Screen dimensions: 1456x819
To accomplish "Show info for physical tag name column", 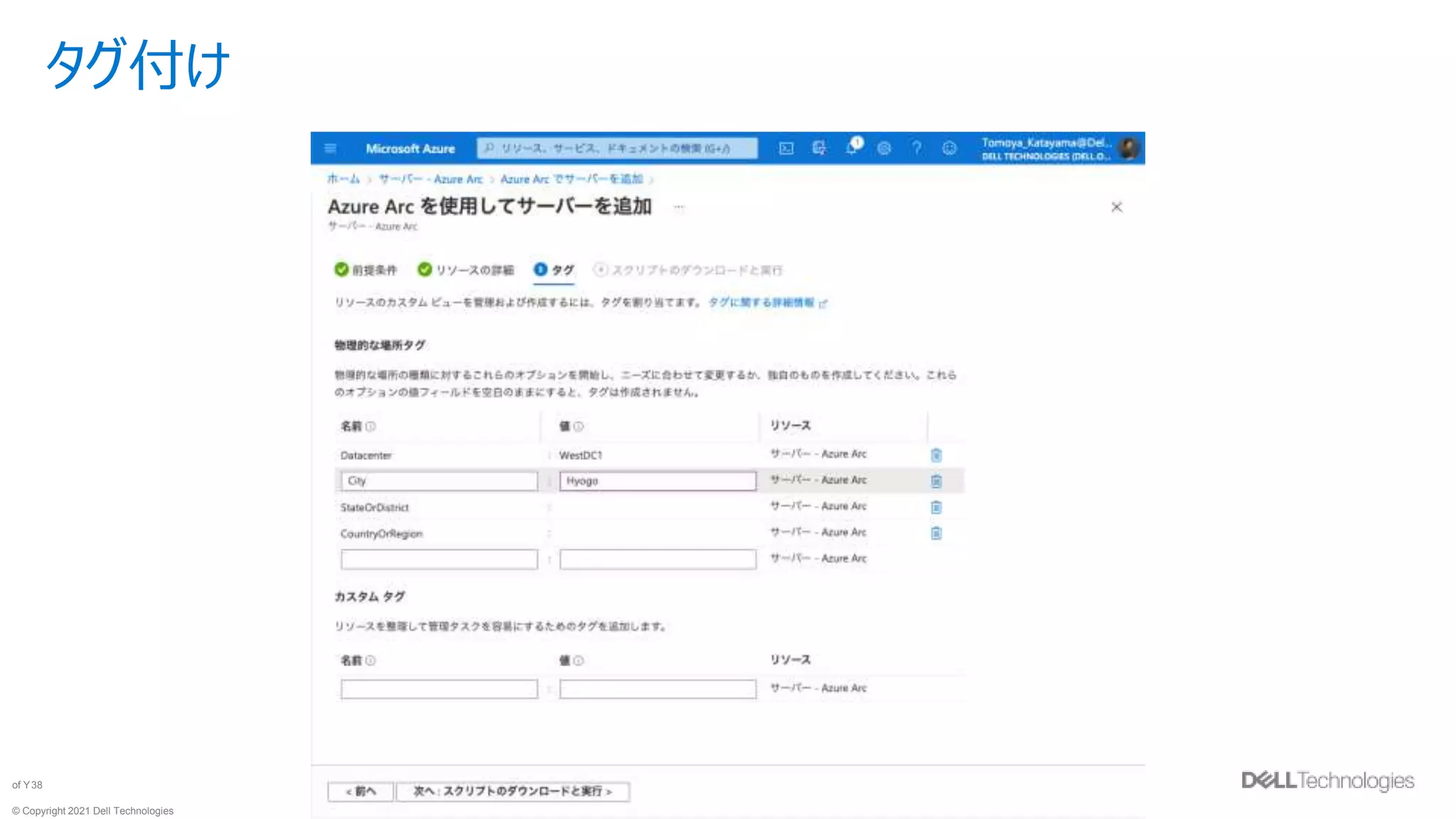I will pyautogui.click(x=370, y=427).
